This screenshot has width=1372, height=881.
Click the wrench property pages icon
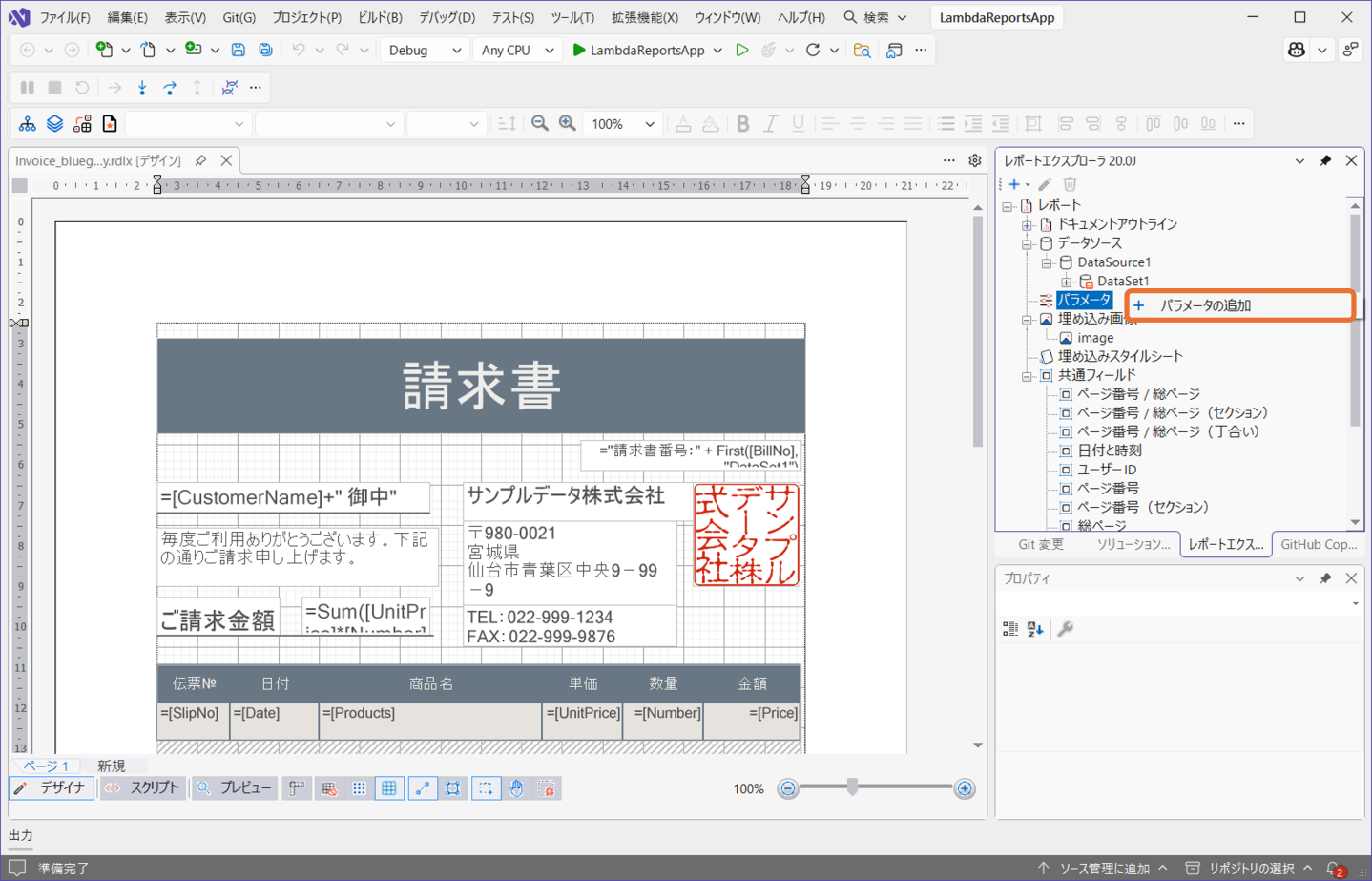click(x=1066, y=628)
